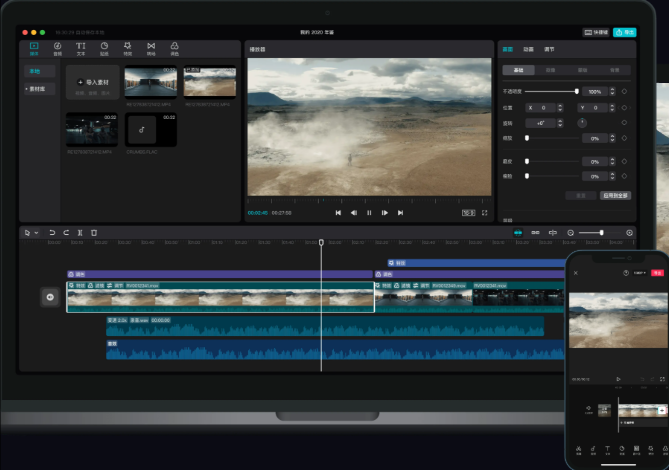The image size is (669, 470).
Task: Switch to the Adjust tab in properties panel
Action: point(549,48)
